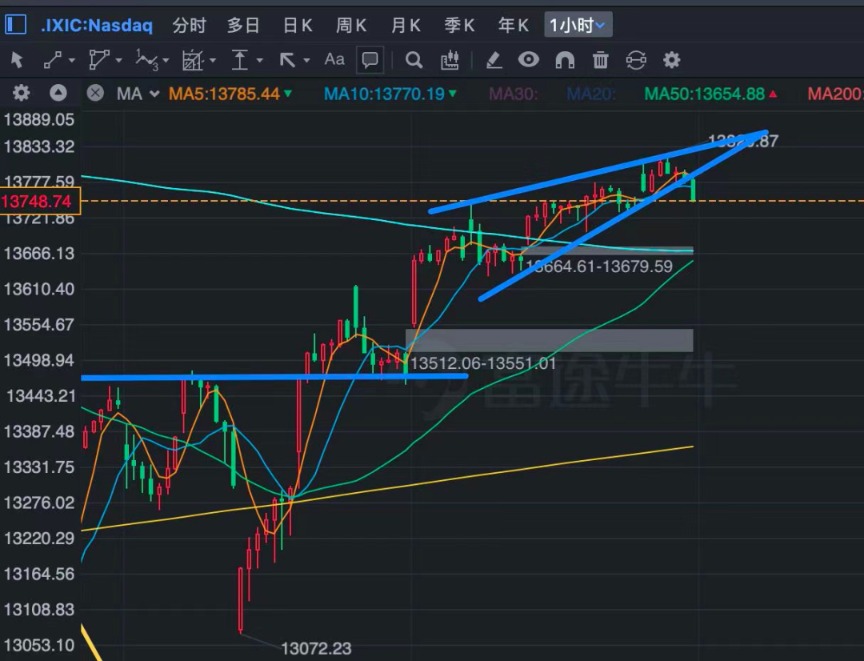The height and width of the screenshot is (661, 864).
Task: Select the cursor pointer tool
Action: (x=17, y=60)
